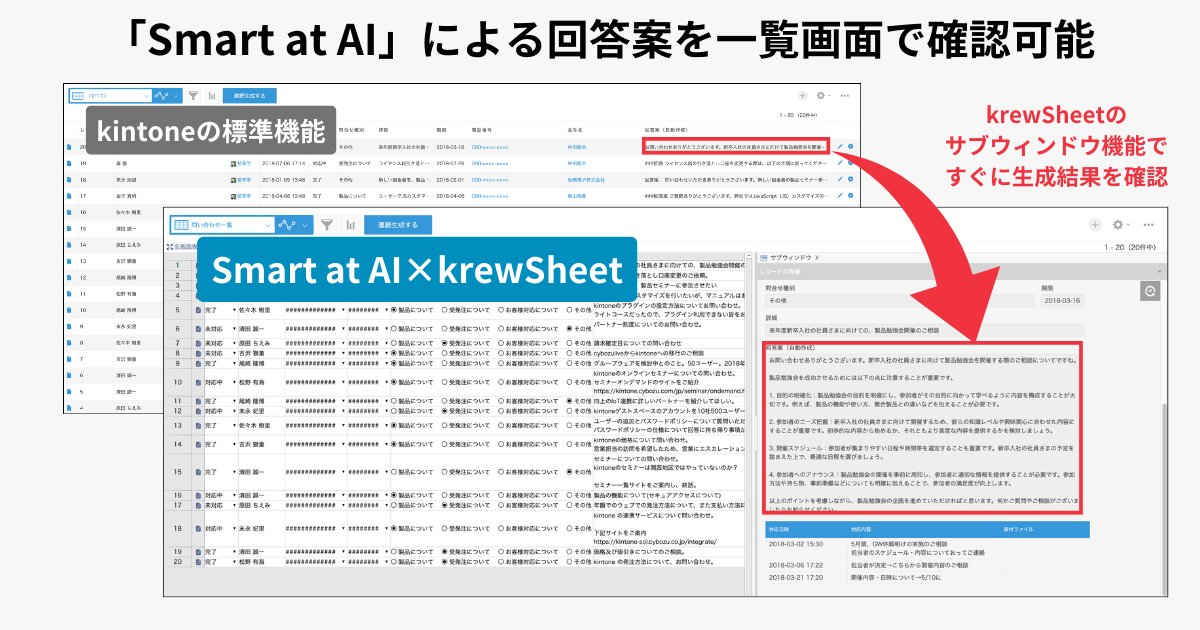The width and height of the screenshot is (1200, 630).
Task: Open the record icon in krewSheet row 18
Action: tap(198, 530)
